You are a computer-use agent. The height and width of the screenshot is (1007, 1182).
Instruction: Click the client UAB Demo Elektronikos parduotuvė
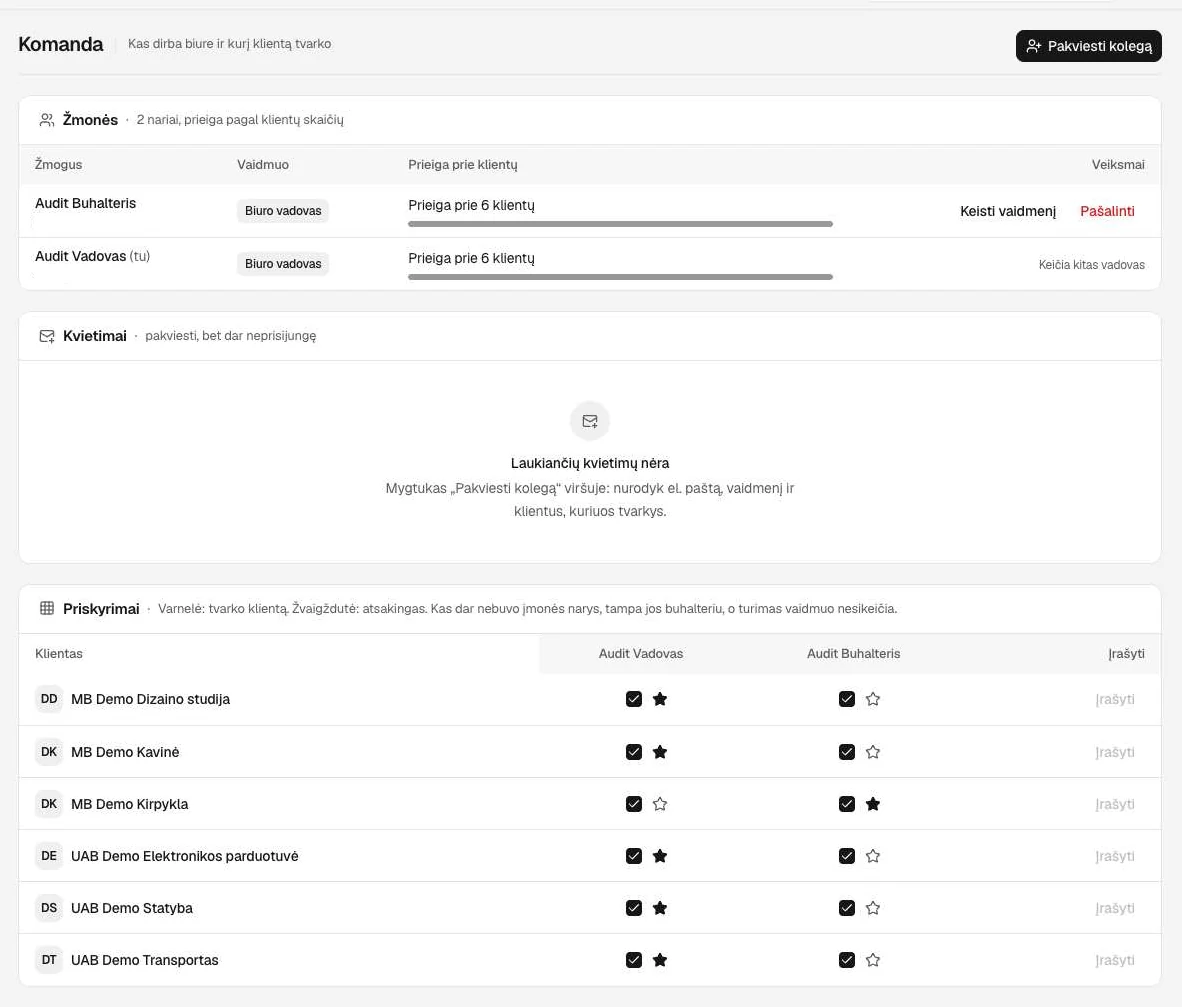coord(185,855)
